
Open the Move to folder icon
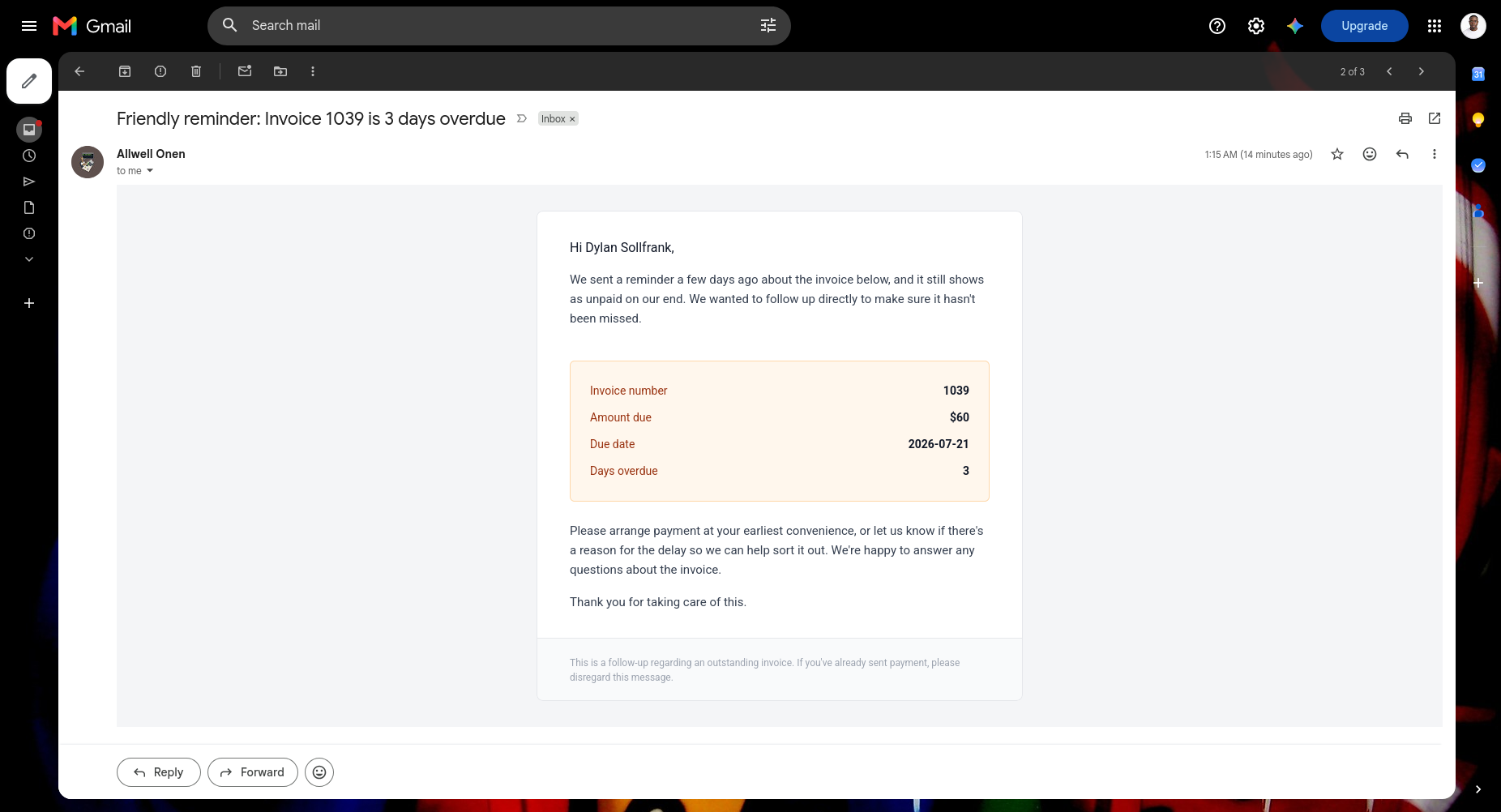pyautogui.click(x=280, y=71)
